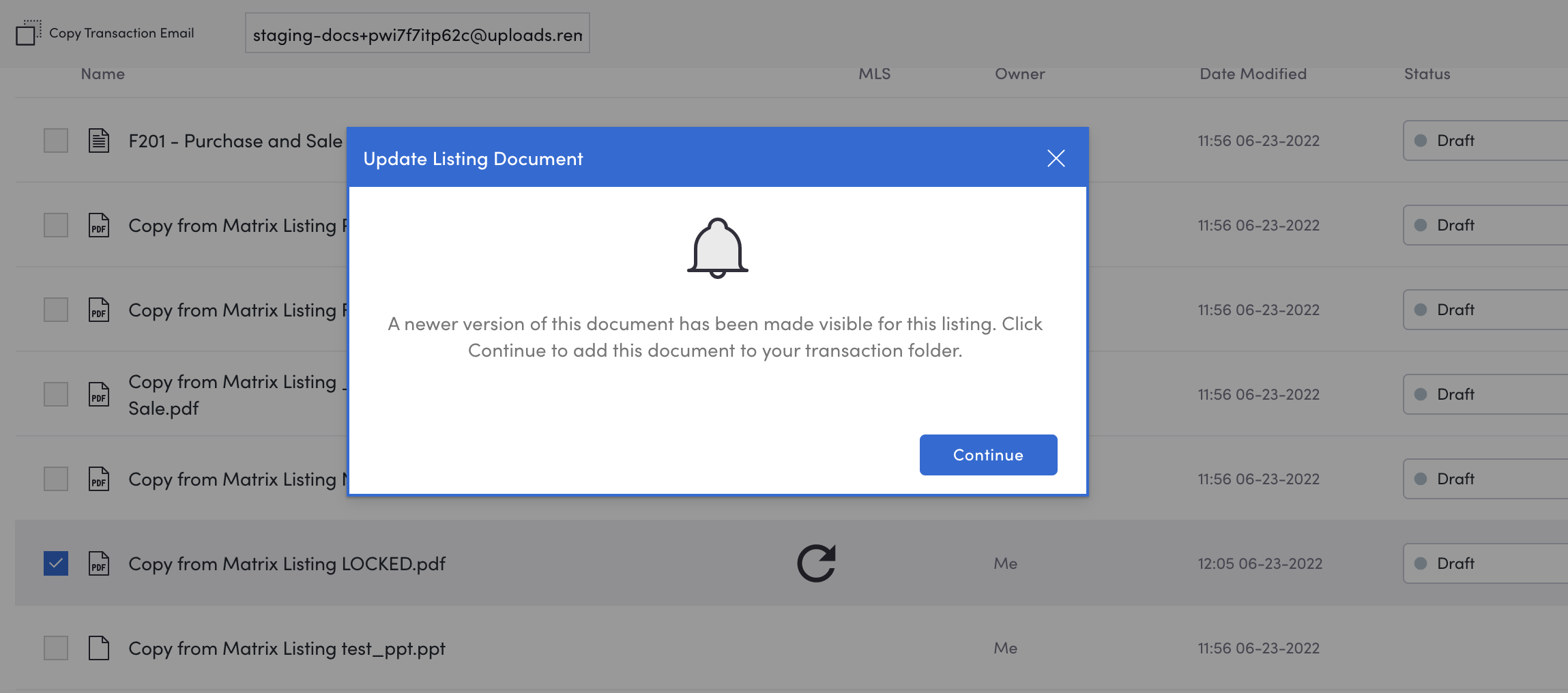Check the Sale.pdf row checkbox
1568x693 pixels.
coord(56,394)
